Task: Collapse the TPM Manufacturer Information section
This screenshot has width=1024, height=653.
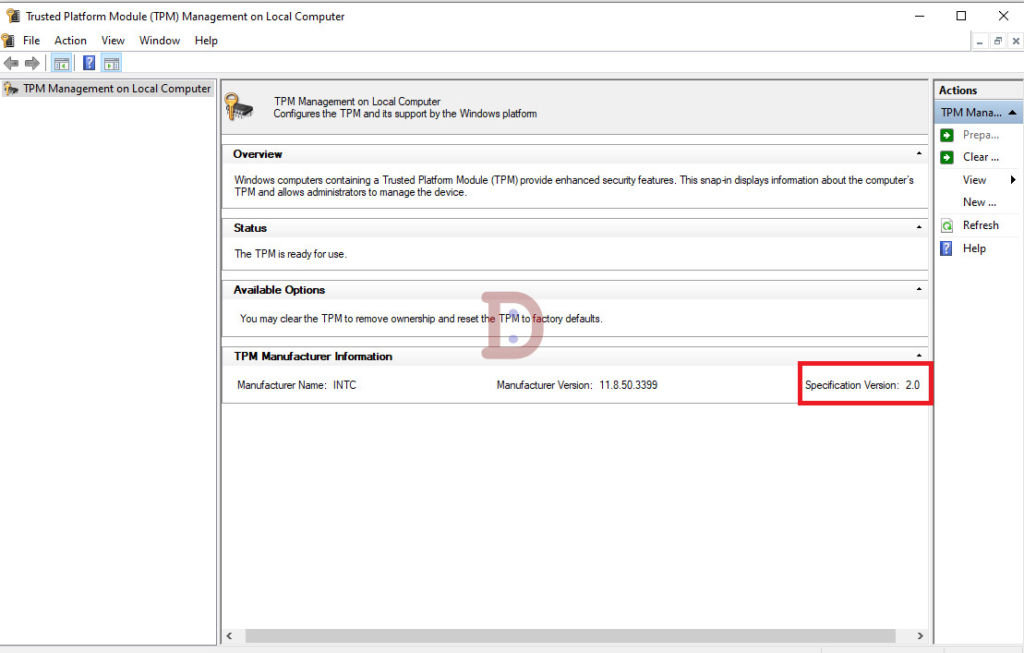Action: click(919, 355)
